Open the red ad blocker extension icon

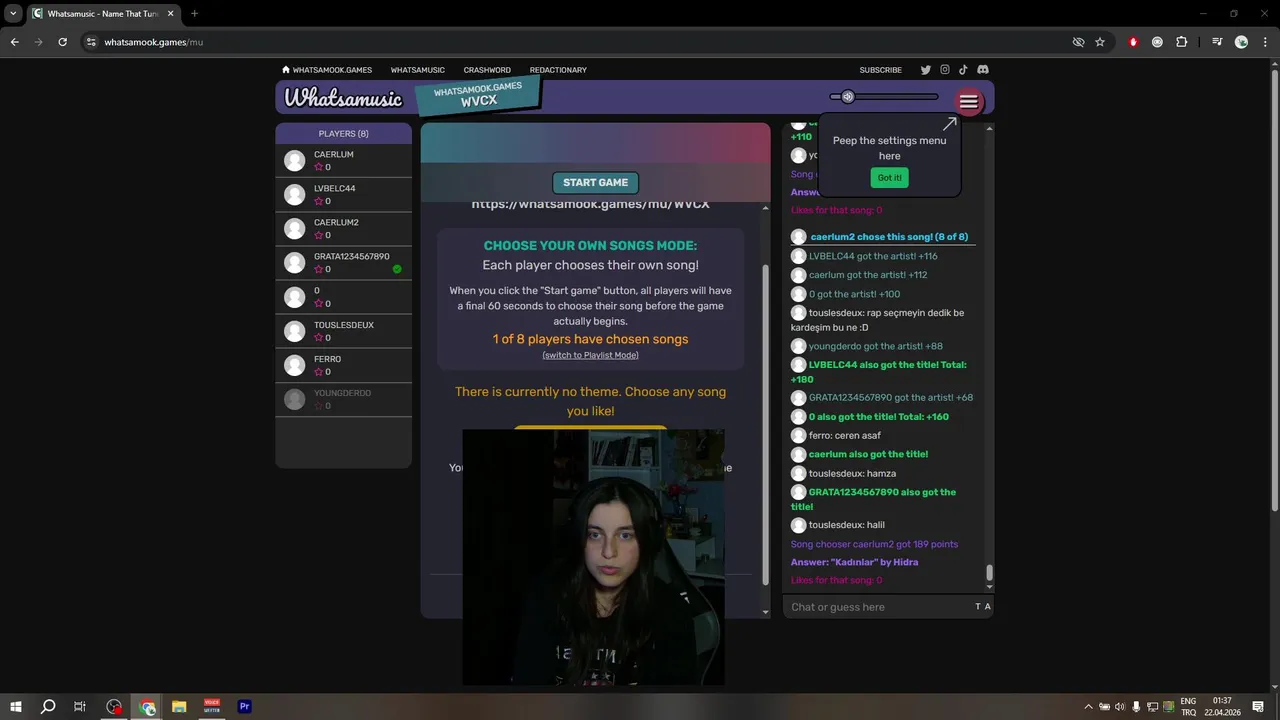[x=1133, y=42]
